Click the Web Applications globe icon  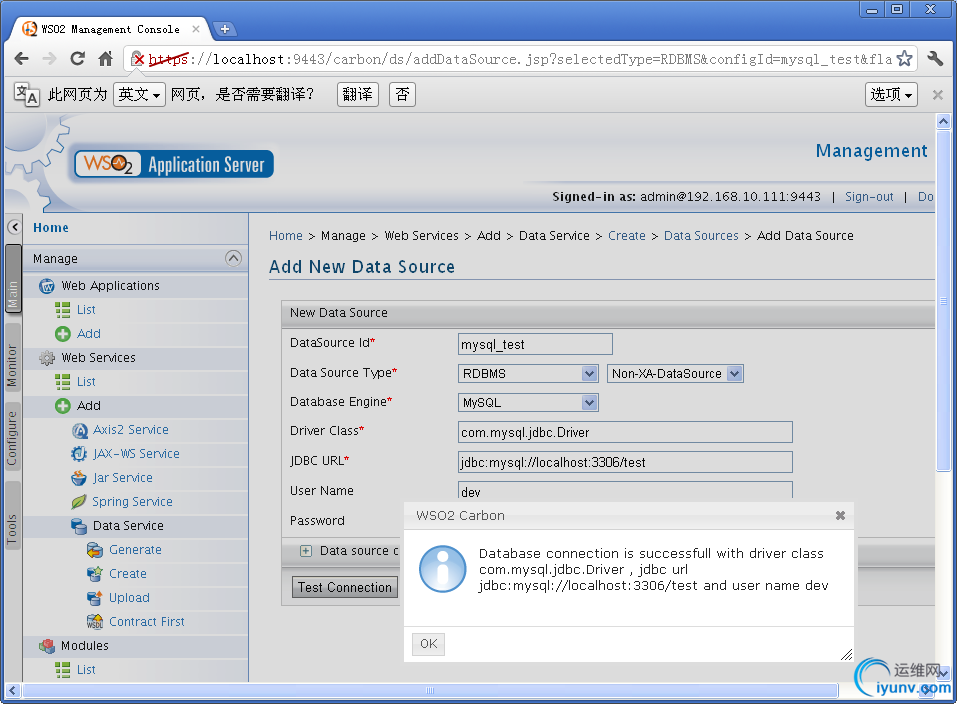[47, 286]
